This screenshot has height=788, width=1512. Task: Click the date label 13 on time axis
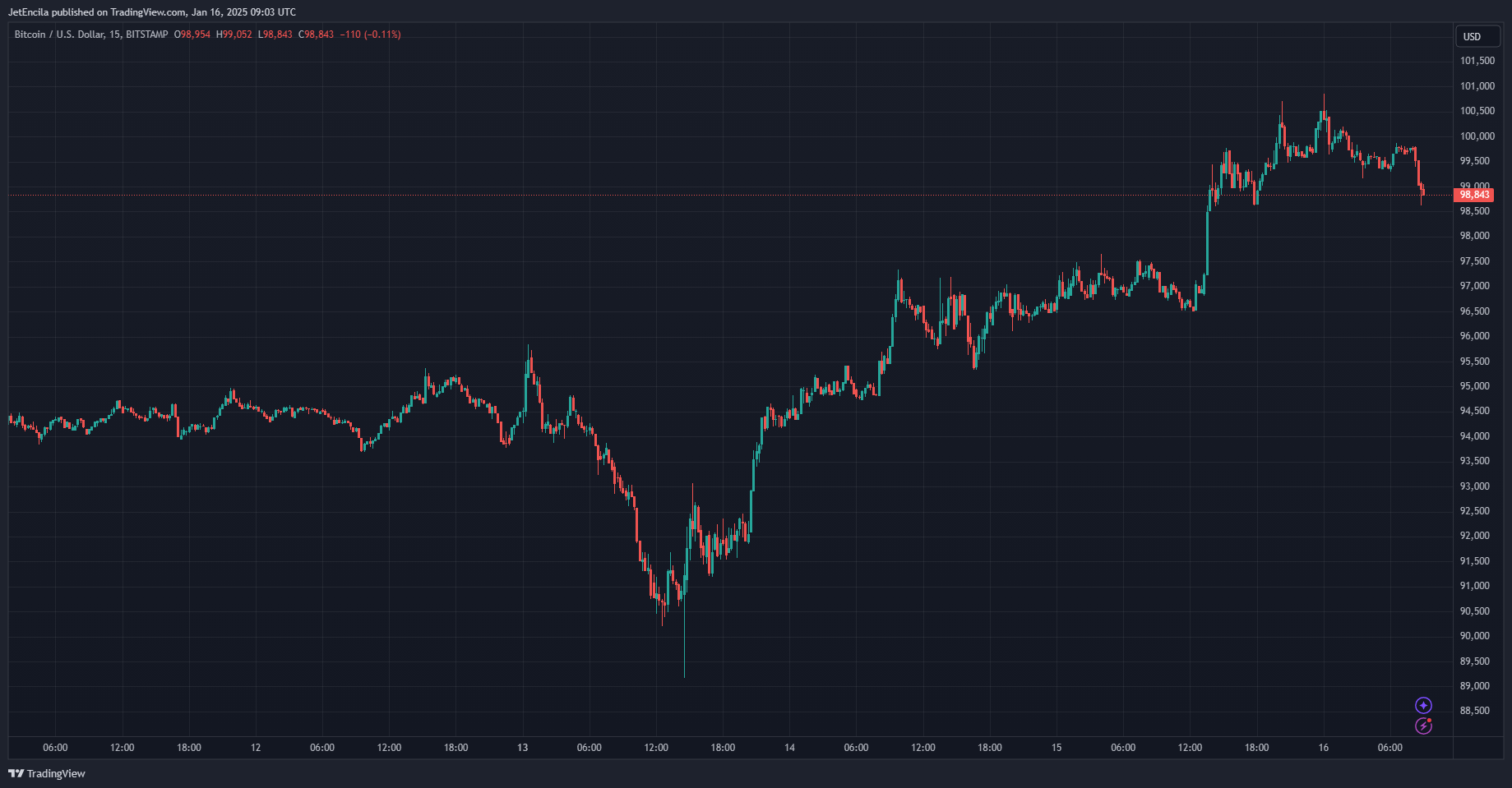tap(523, 748)
